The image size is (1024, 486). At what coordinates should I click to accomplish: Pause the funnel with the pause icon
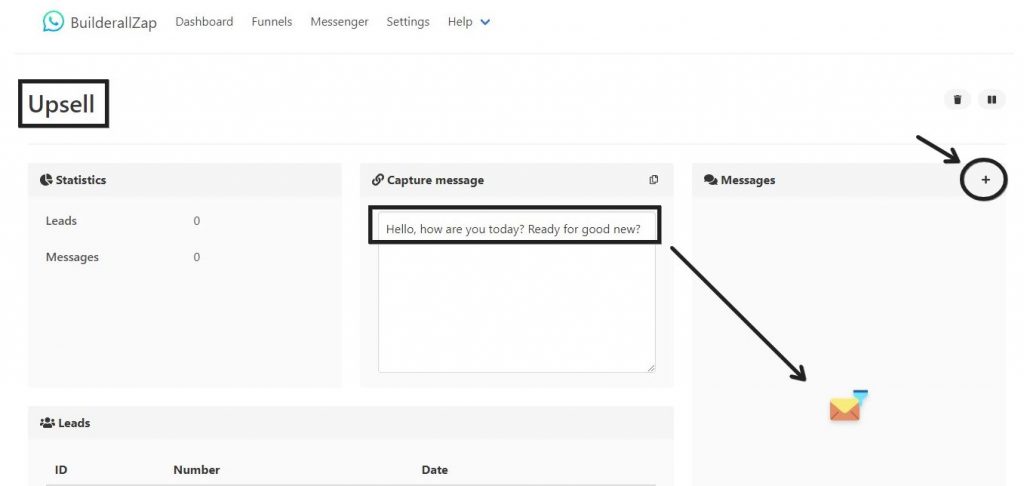pyautogui.click(x=991, y=100)
